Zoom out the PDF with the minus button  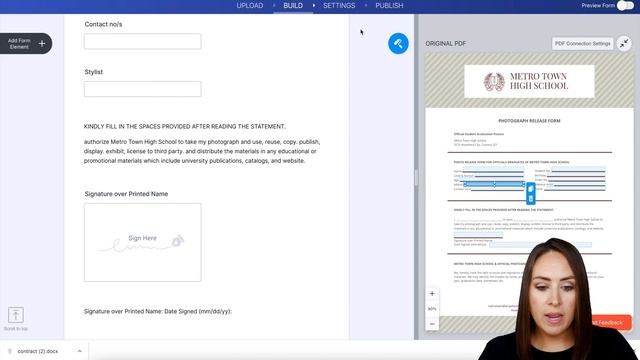coord(432,324)
